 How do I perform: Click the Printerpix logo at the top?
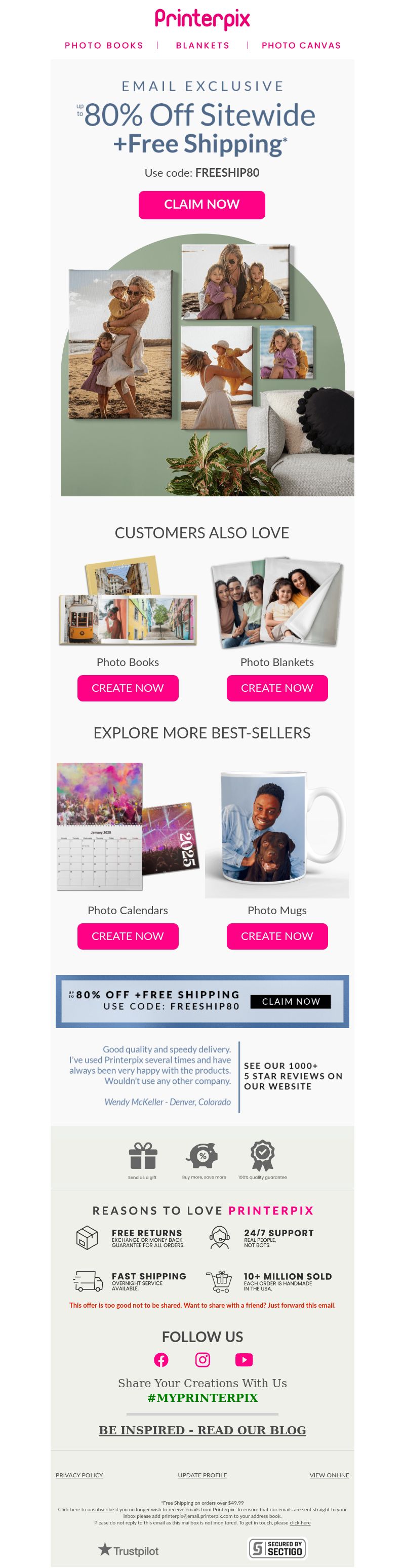[x=202, y=19]
